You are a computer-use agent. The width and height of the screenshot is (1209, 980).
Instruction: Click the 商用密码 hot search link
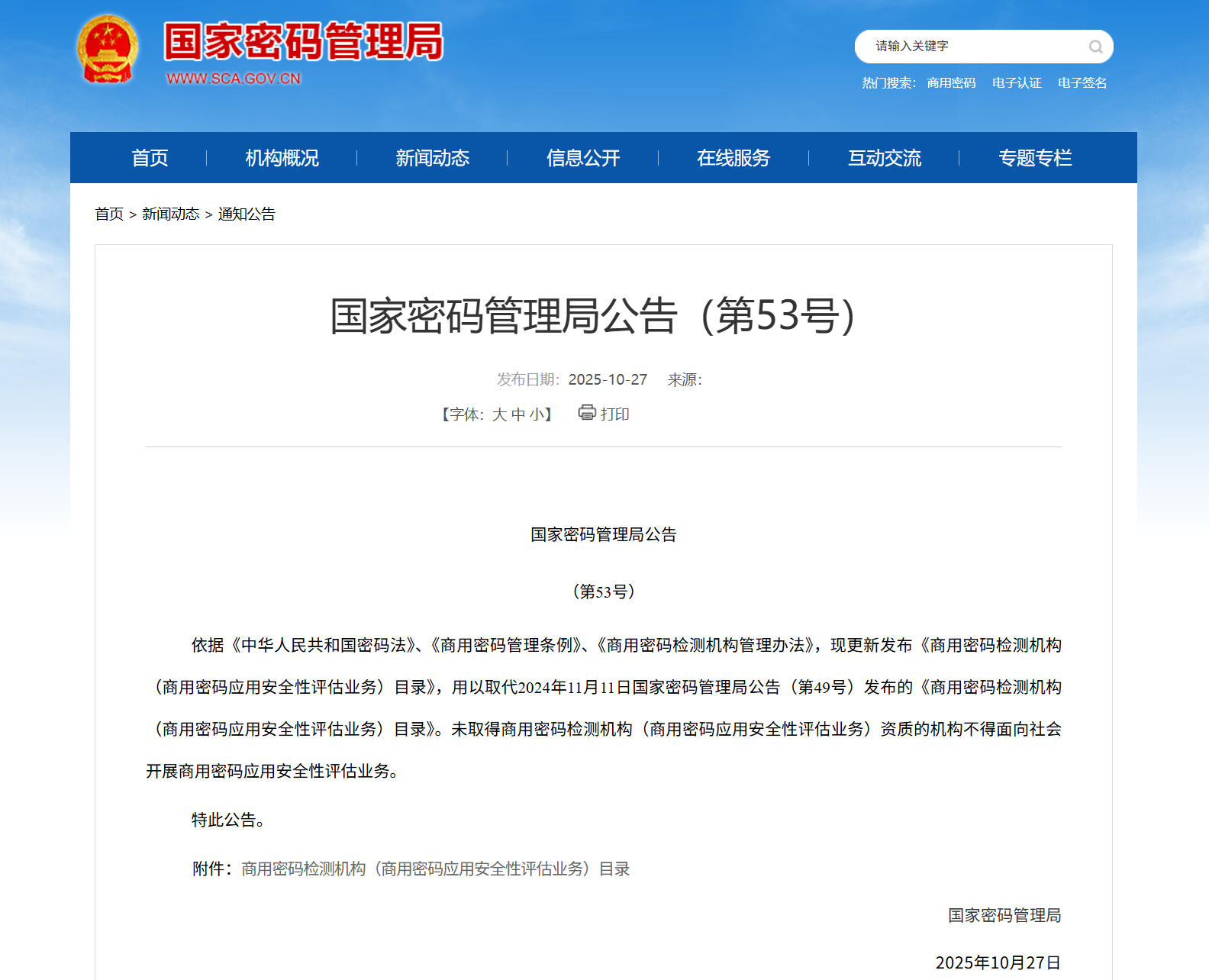tap(951, 83)
